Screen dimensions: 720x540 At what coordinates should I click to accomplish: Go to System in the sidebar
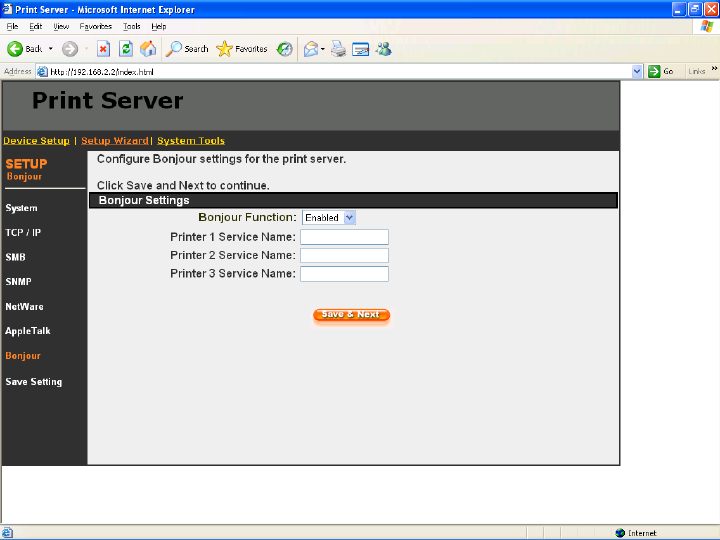tap(21, 208)
